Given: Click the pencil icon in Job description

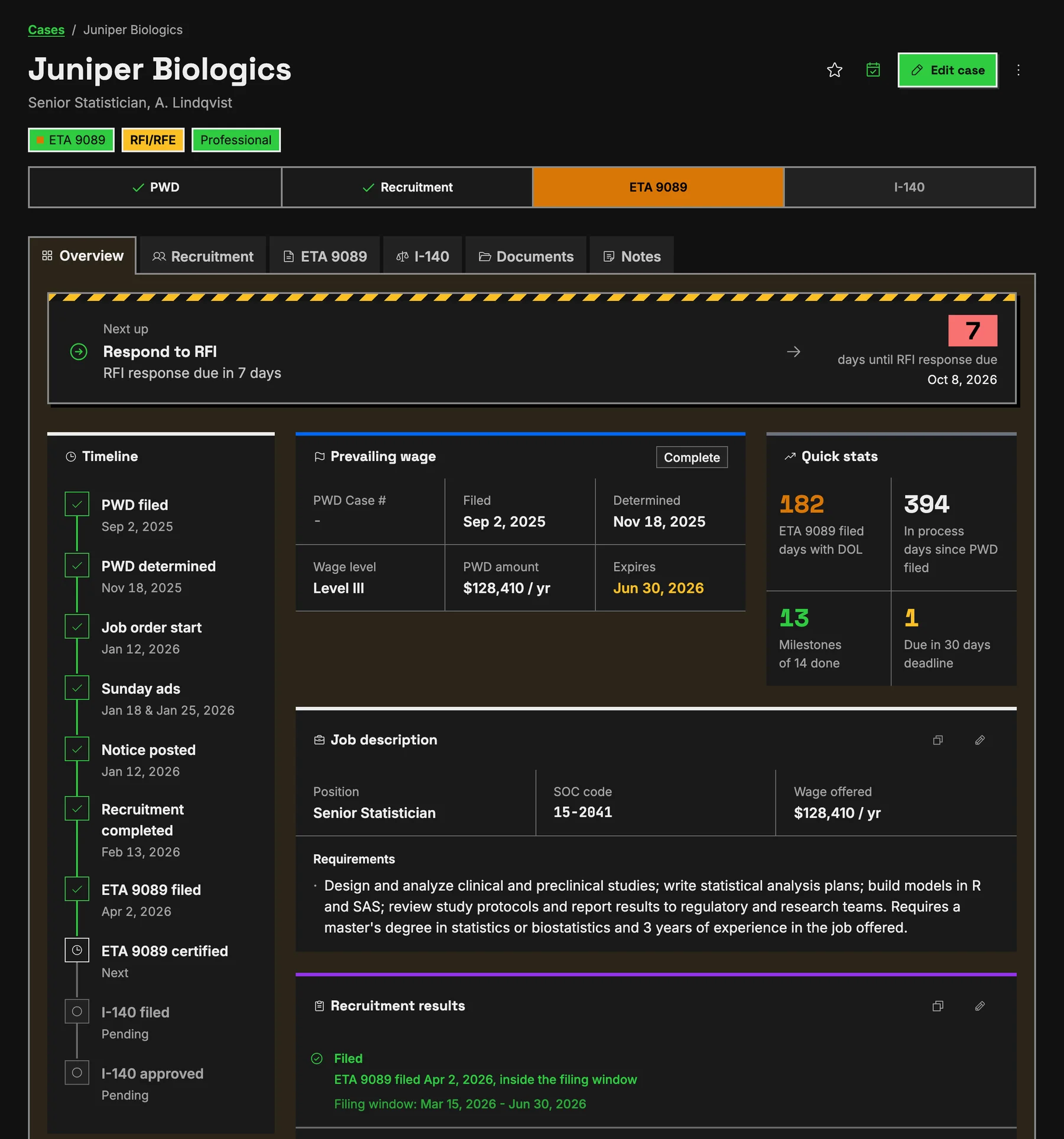Looking at the screenshot, I should [979, 741].
